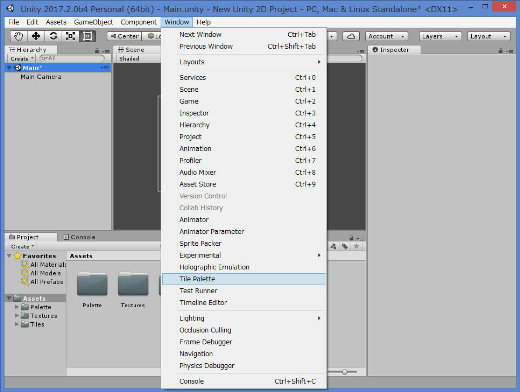This screenshot has width=520, height=392.
Task: Select the Hand tool in toolbar
Action: 19,36
